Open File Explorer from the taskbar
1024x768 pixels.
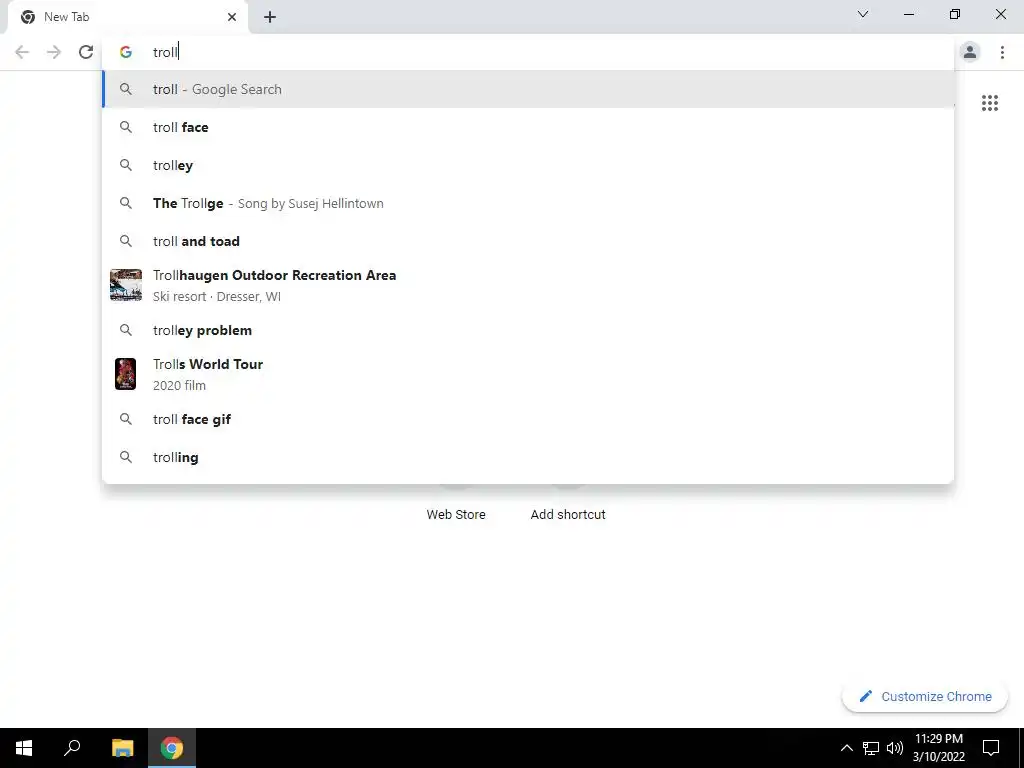point(122,748)
